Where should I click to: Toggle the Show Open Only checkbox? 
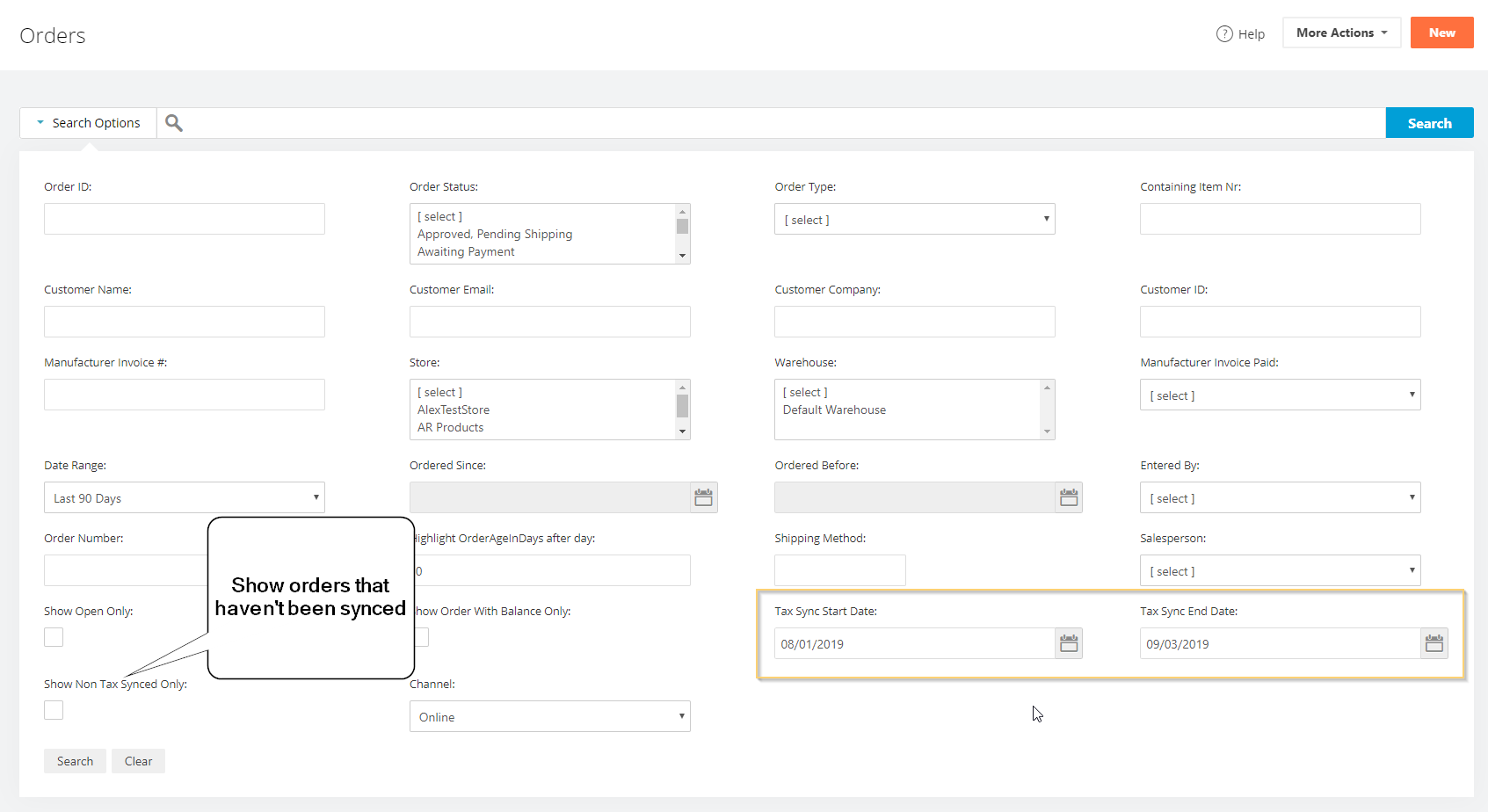(54, 637)
